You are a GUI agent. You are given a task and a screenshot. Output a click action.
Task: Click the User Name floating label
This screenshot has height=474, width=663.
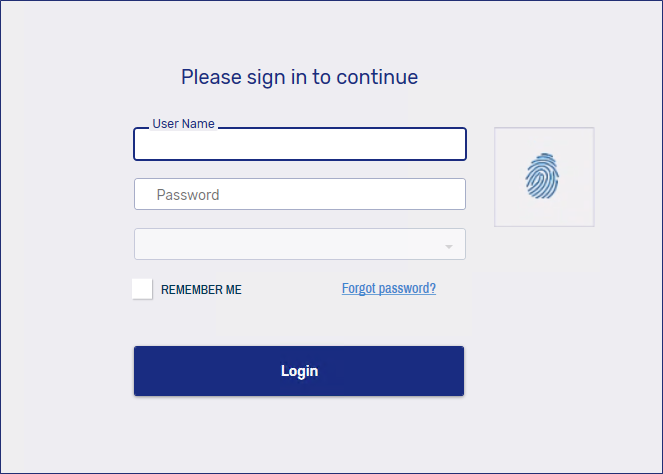183,124
